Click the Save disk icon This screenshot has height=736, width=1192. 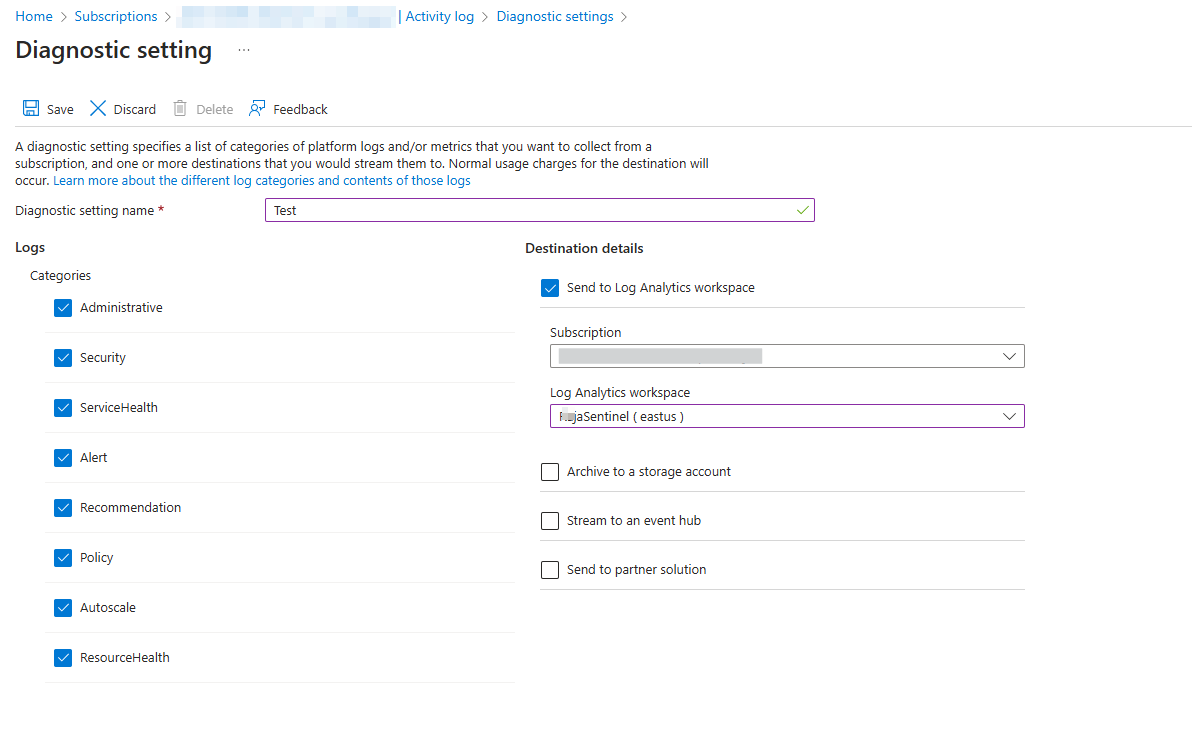(30, 109)
